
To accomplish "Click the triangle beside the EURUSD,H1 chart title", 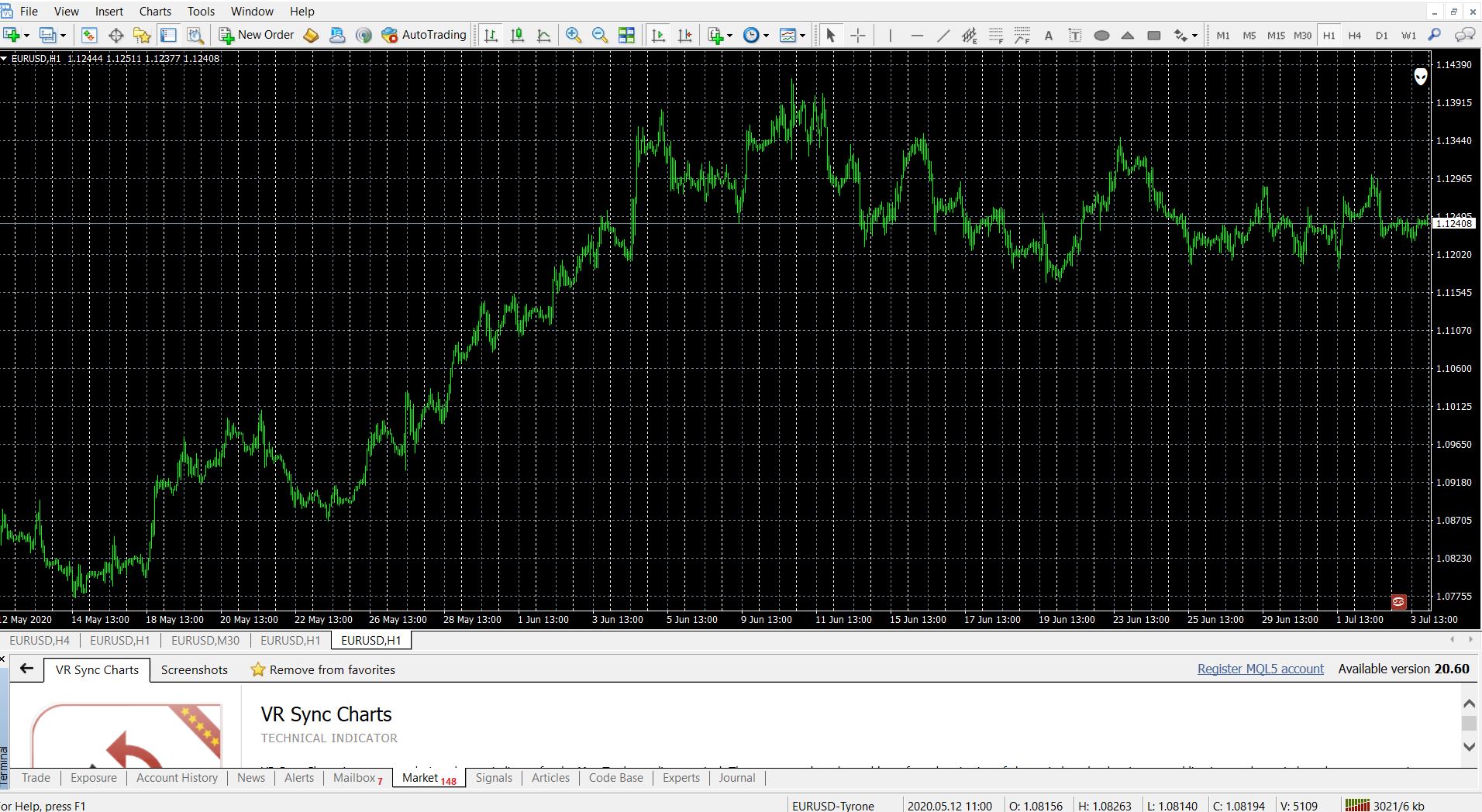I will 5,58.
